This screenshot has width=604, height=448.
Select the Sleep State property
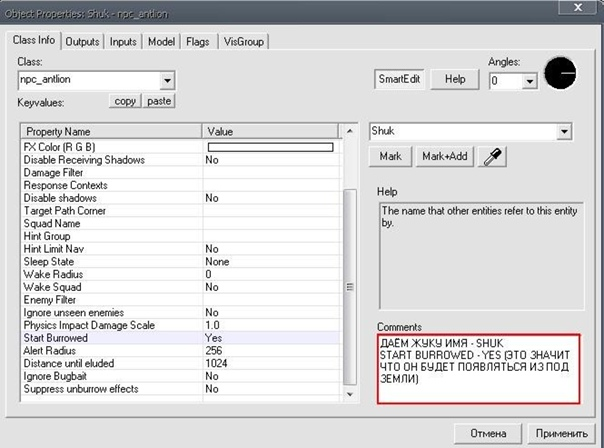click(180, 262)
